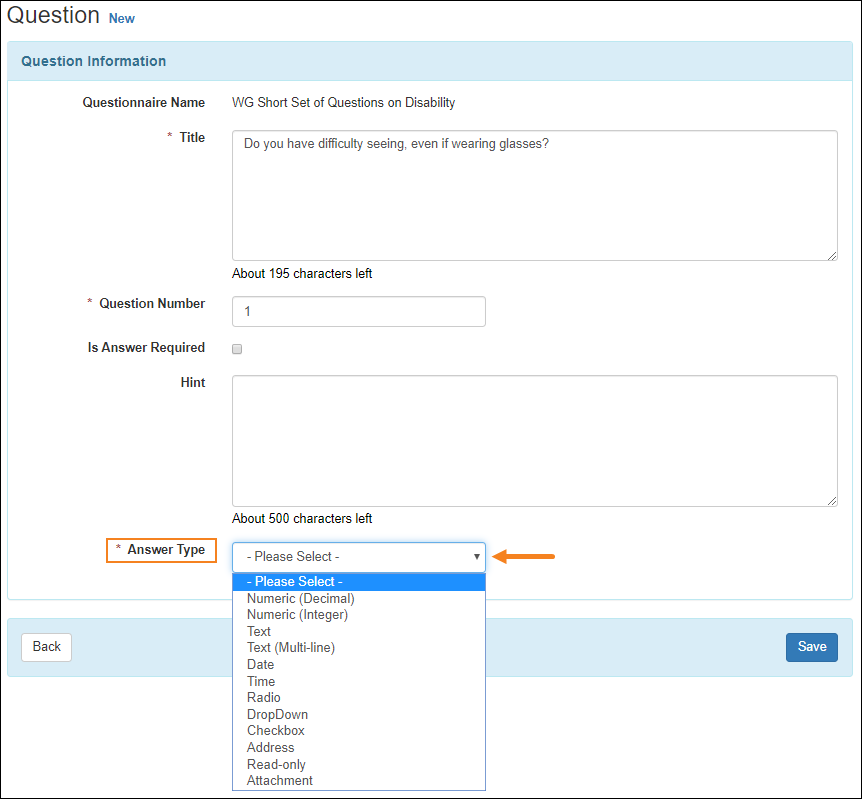862x799 pixels.
Task: Tick the Is Answer Required checkbox
Action: tap(237, 349)
